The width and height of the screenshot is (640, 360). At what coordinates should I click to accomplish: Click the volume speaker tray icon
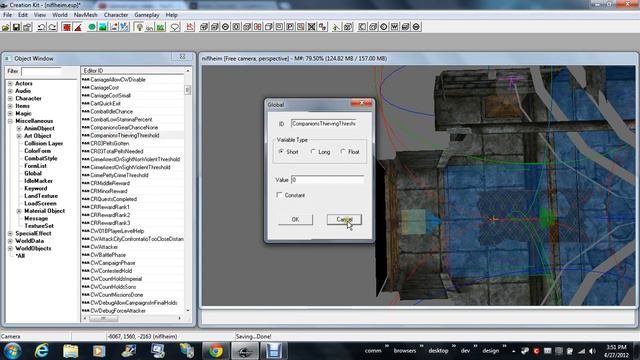point(592,351)
